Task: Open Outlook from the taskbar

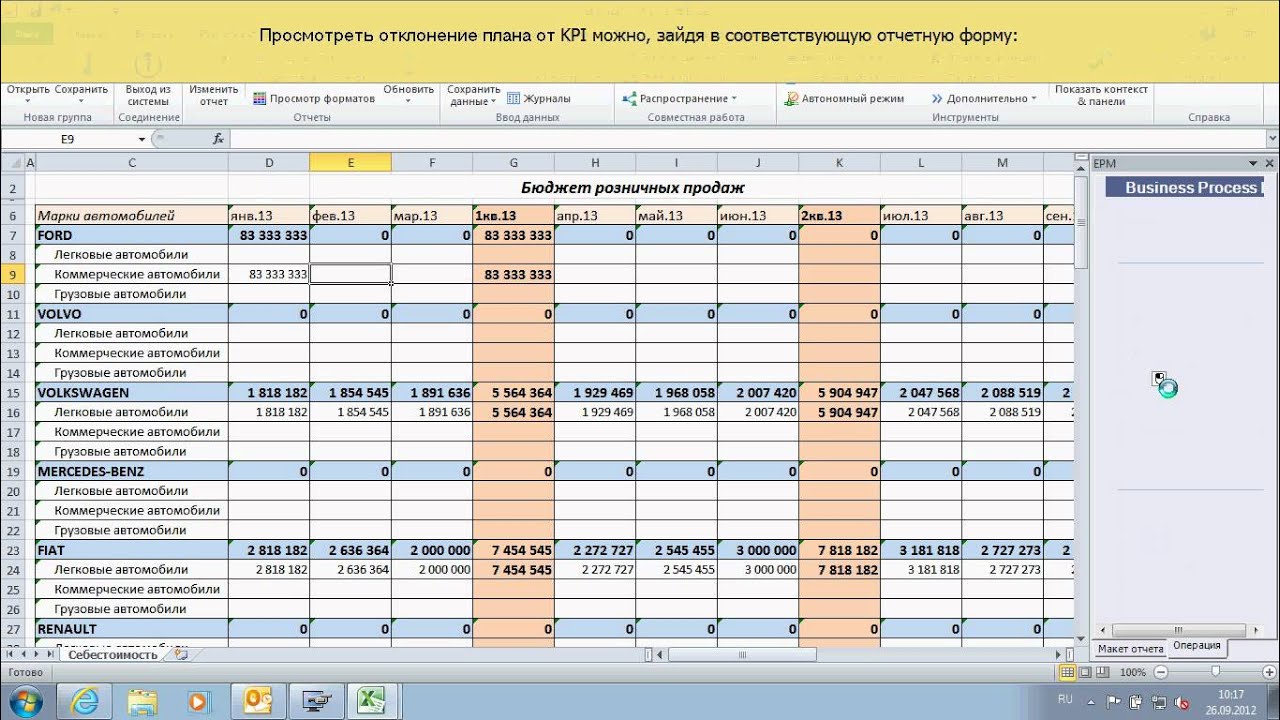Action: pos(258,701)
